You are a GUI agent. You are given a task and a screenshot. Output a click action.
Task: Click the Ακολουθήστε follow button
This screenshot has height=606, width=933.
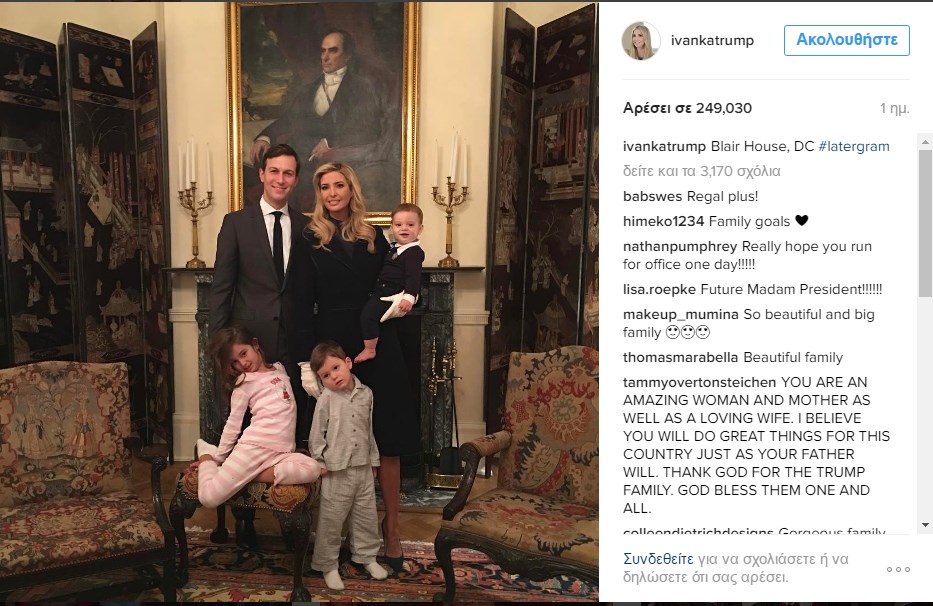pyautogui.click(x=847, y=40)
